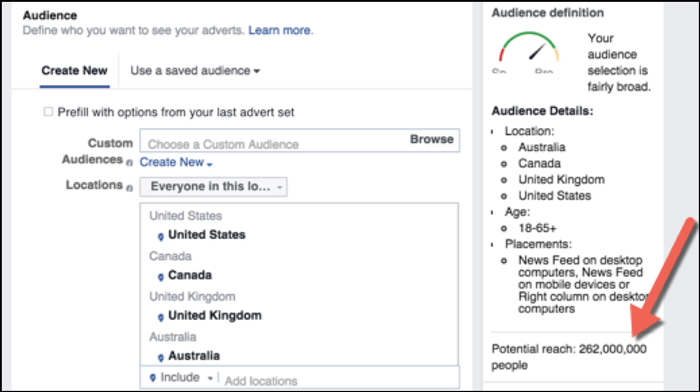This screenshot has width=700, height=392.
Task: Click United States in Audience Details list
Action: [x=554, y=196]
